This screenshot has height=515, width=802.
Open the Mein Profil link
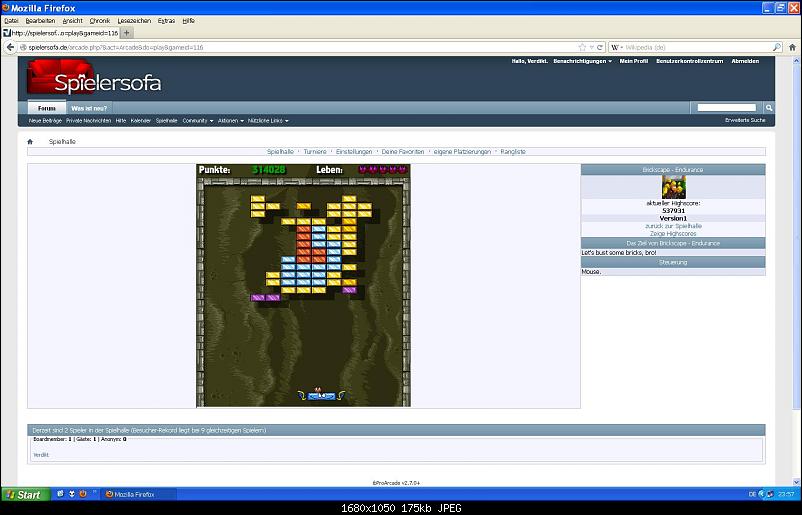tap(634, 61)
